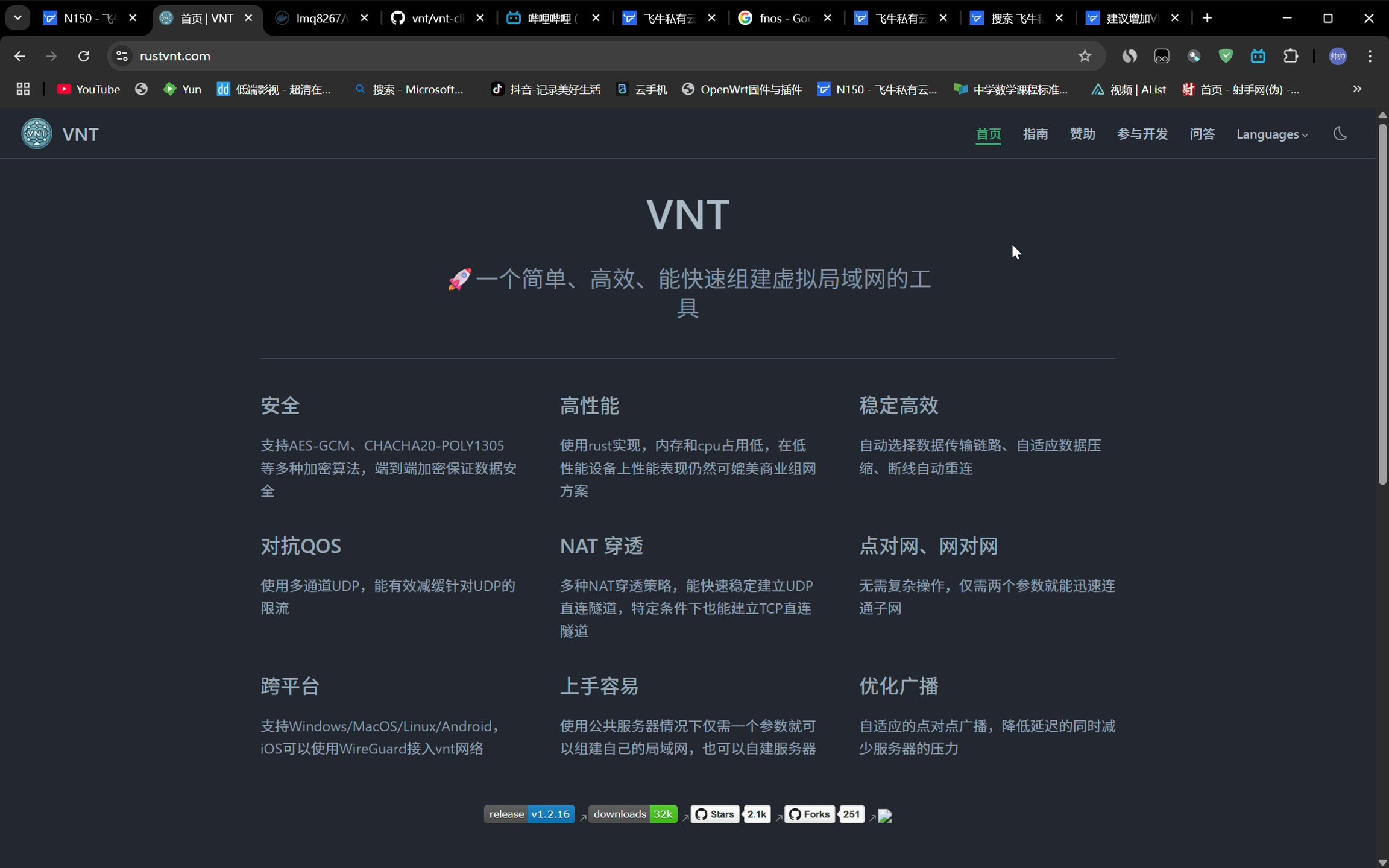Click the 安全 feature heading

[280, 406]
